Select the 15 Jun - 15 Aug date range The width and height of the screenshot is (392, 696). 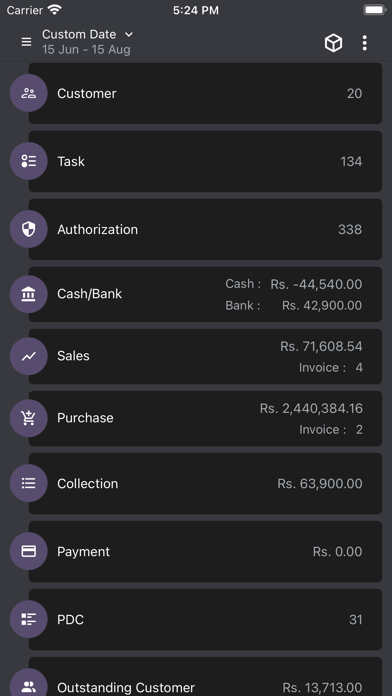point(86,49)
